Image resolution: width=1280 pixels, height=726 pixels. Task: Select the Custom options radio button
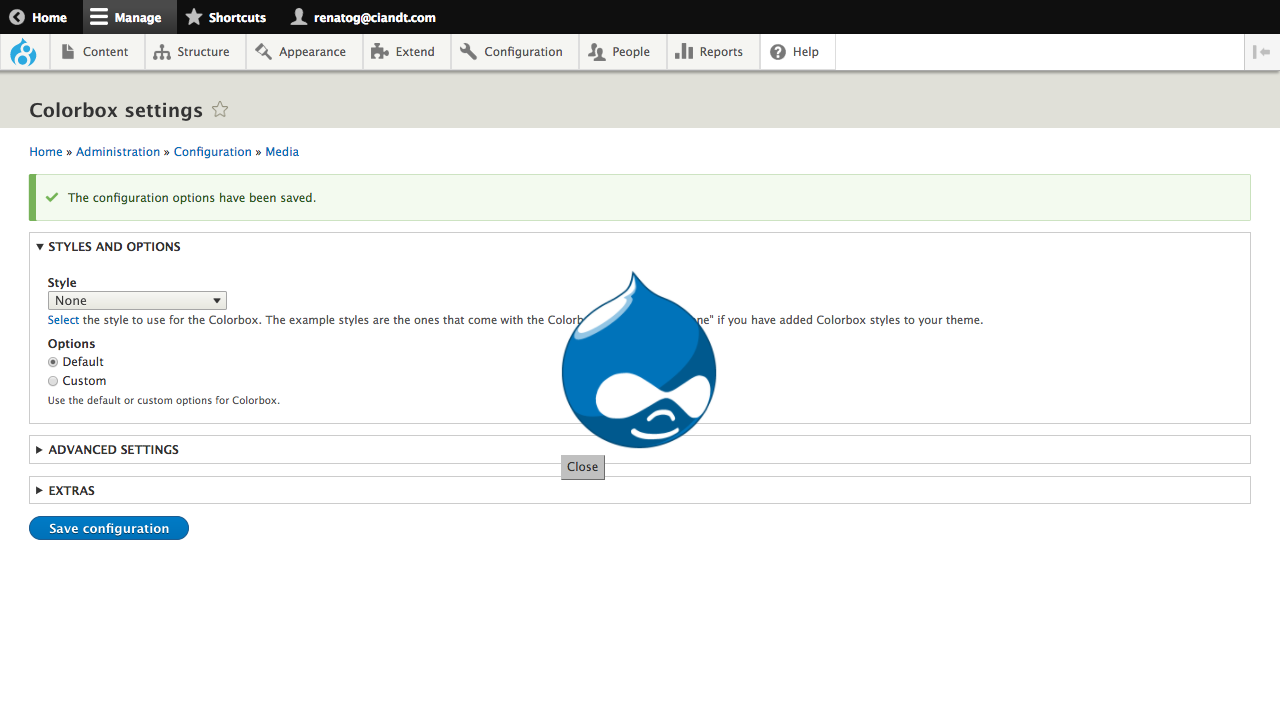pos(53,381)
